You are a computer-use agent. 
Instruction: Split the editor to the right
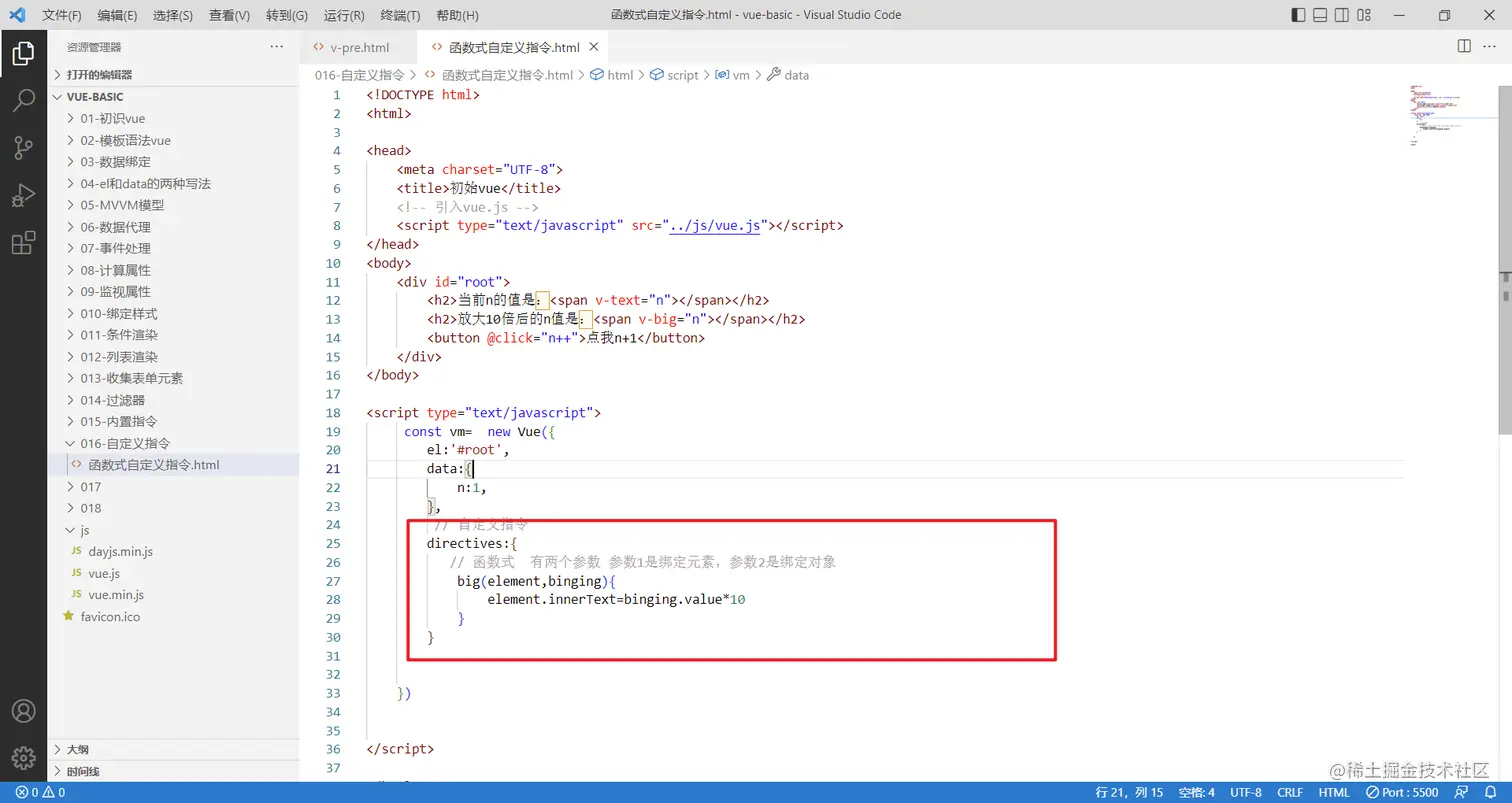pyautogui.click(x=1464, y=47)
